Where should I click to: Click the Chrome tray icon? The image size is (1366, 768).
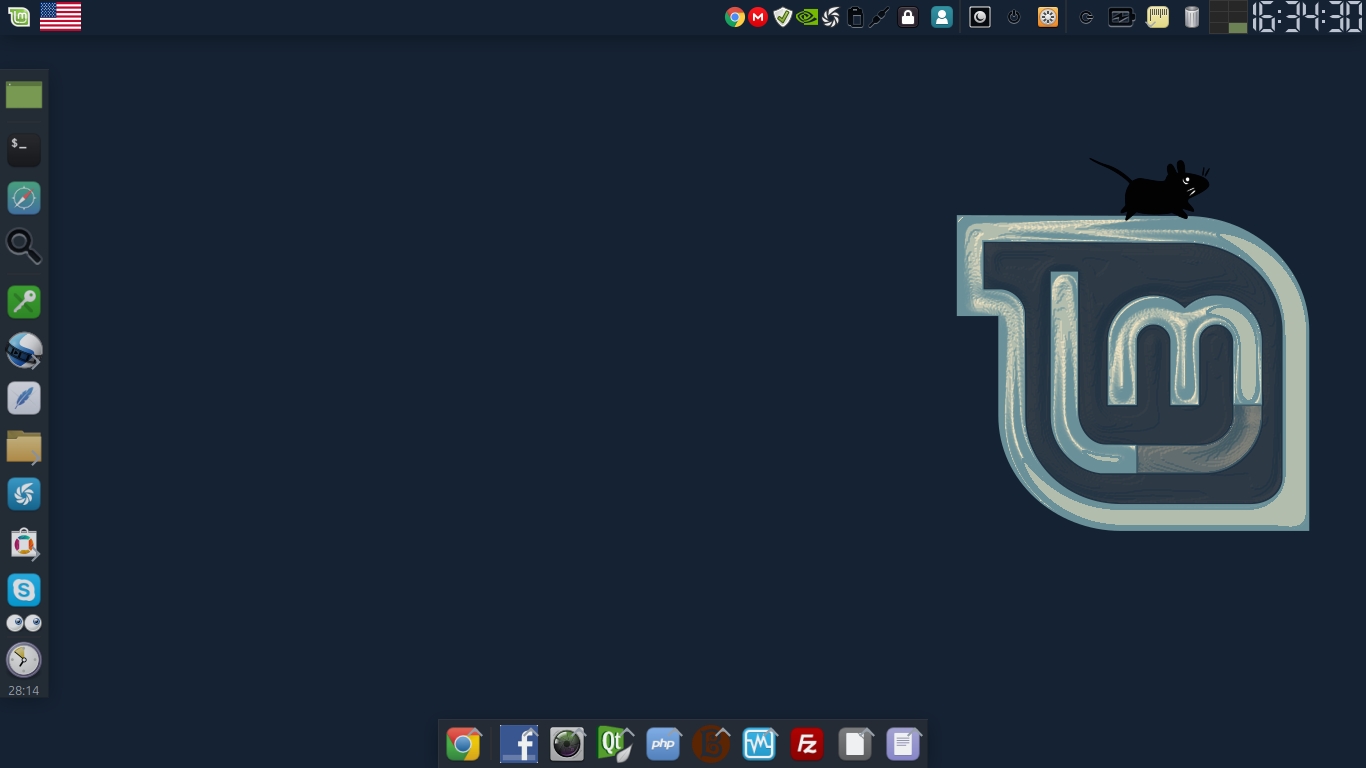click(735, 17)
